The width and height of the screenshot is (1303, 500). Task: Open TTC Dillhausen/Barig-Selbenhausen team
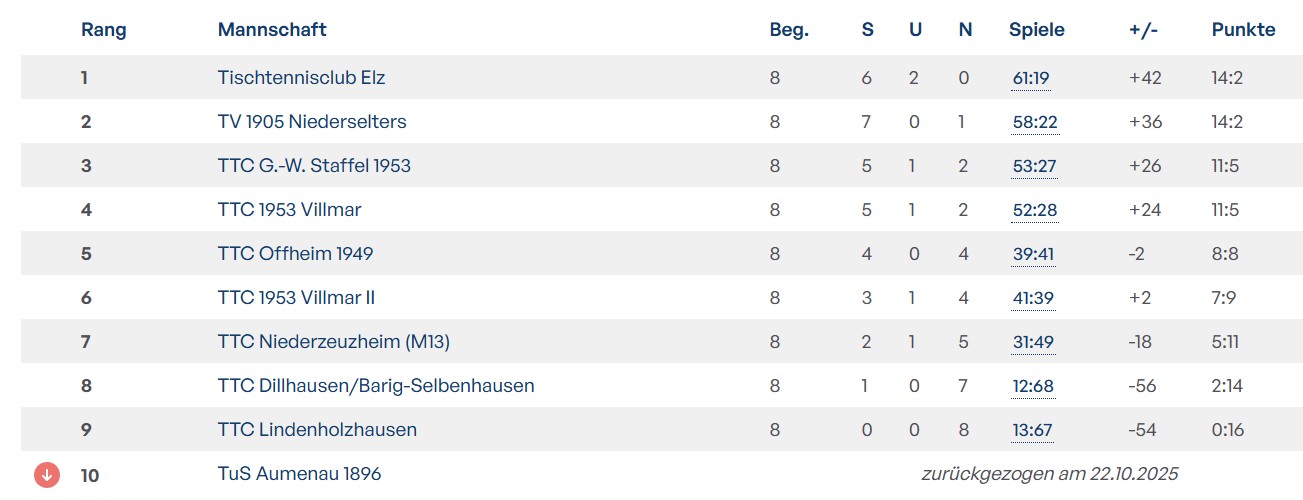pyautogui.click(x=376, y=386)
